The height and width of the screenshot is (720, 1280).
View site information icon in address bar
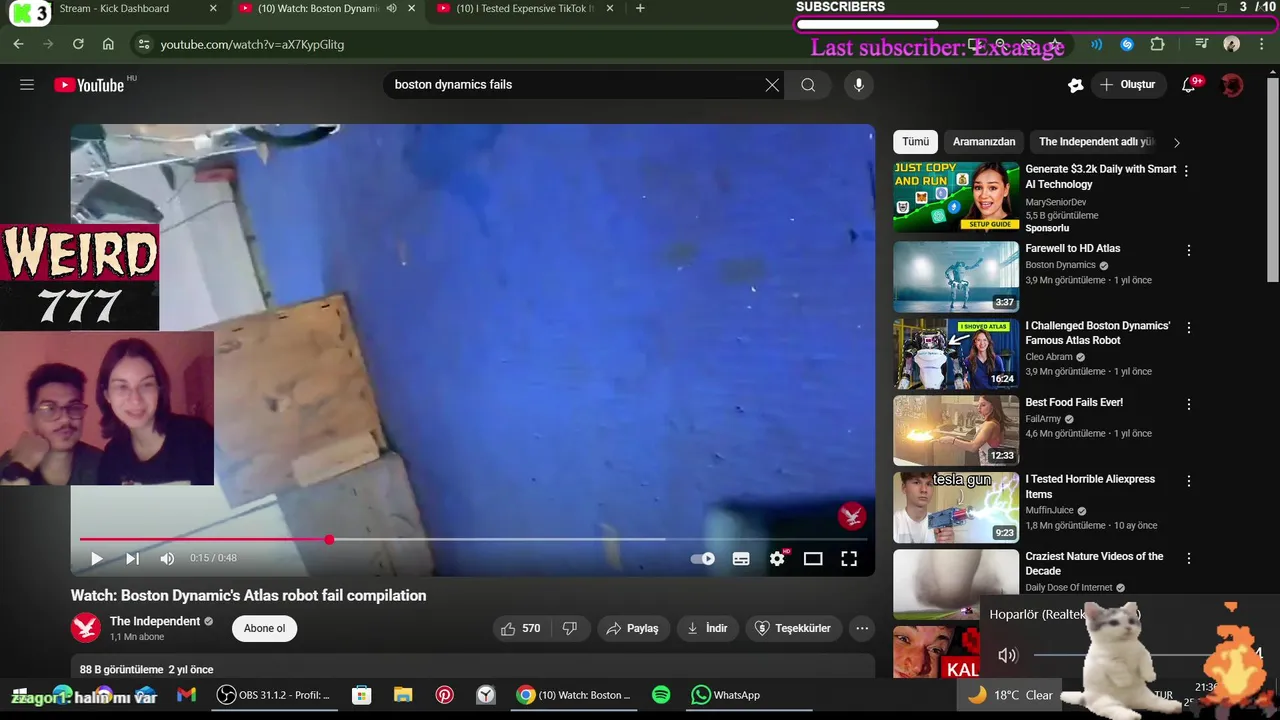(x=143, y=44)
